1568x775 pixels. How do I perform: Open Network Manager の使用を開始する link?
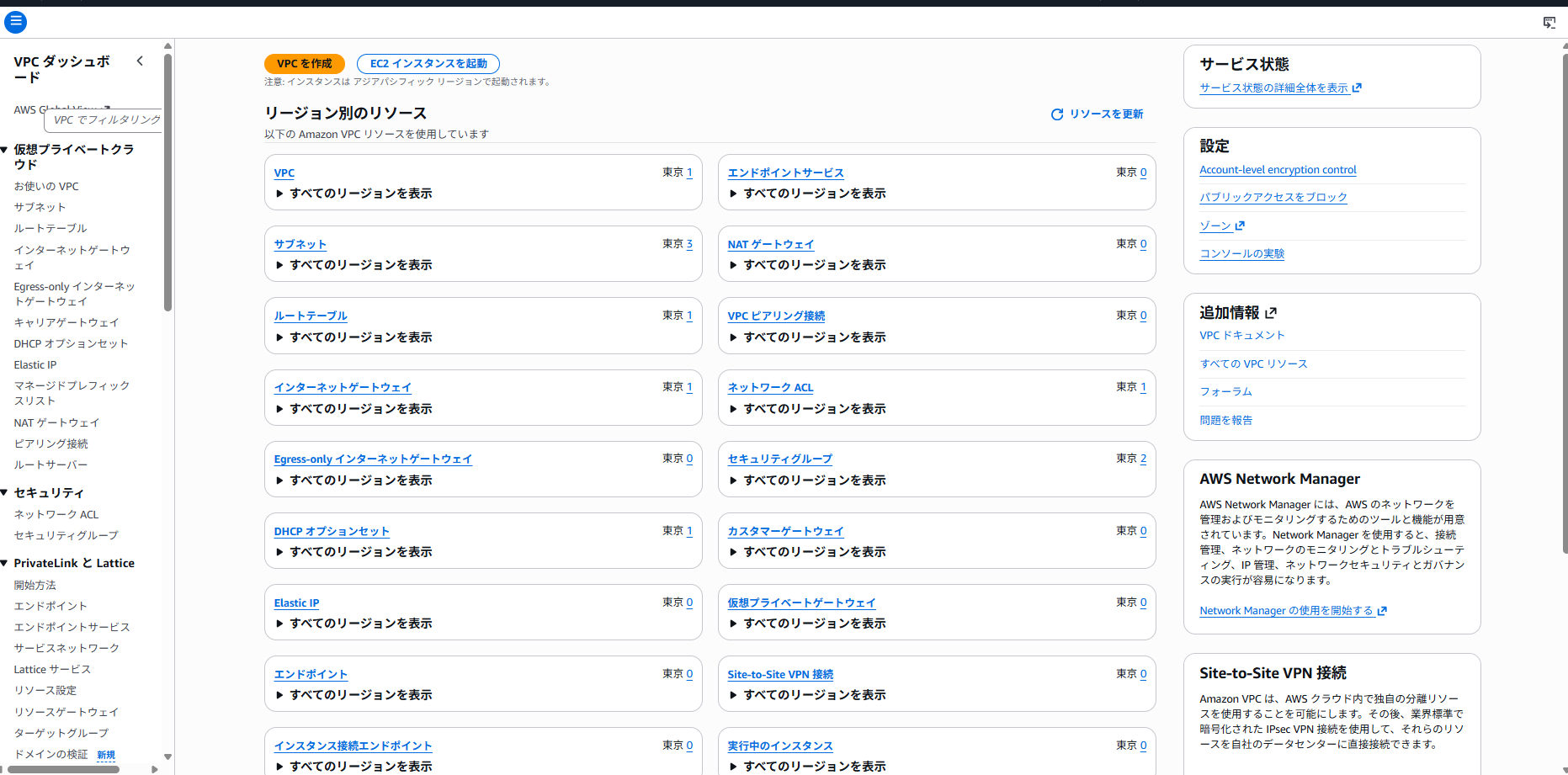click(x=1293, y=611)
